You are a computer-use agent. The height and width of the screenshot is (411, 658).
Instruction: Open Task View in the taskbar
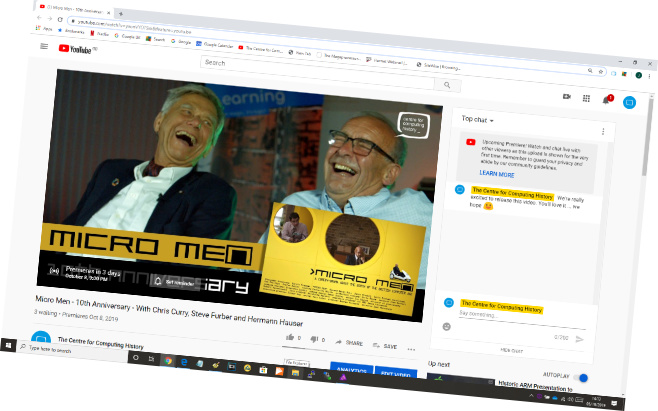[x=151, y=359]
